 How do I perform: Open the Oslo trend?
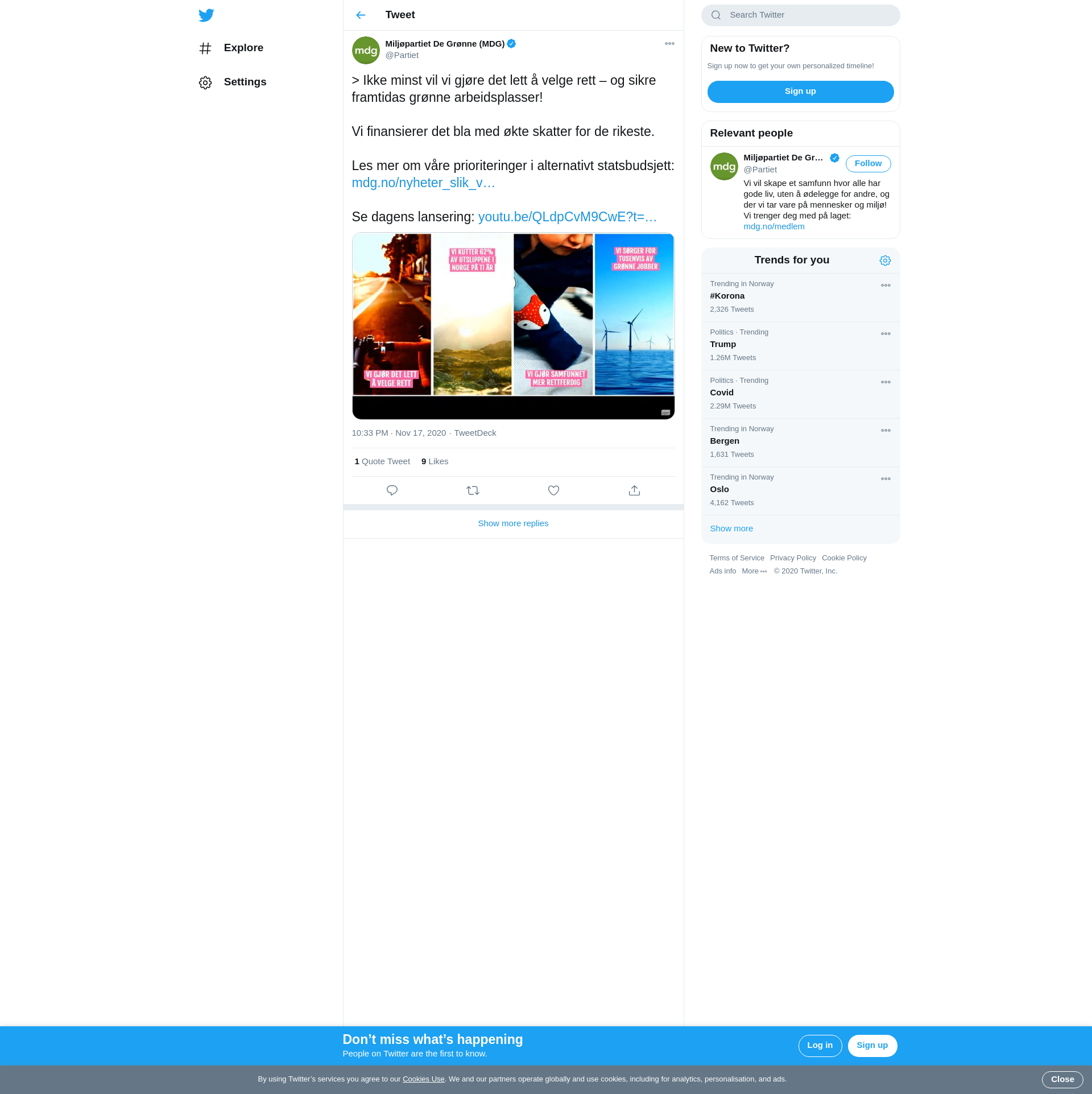[x=800, y=491]
